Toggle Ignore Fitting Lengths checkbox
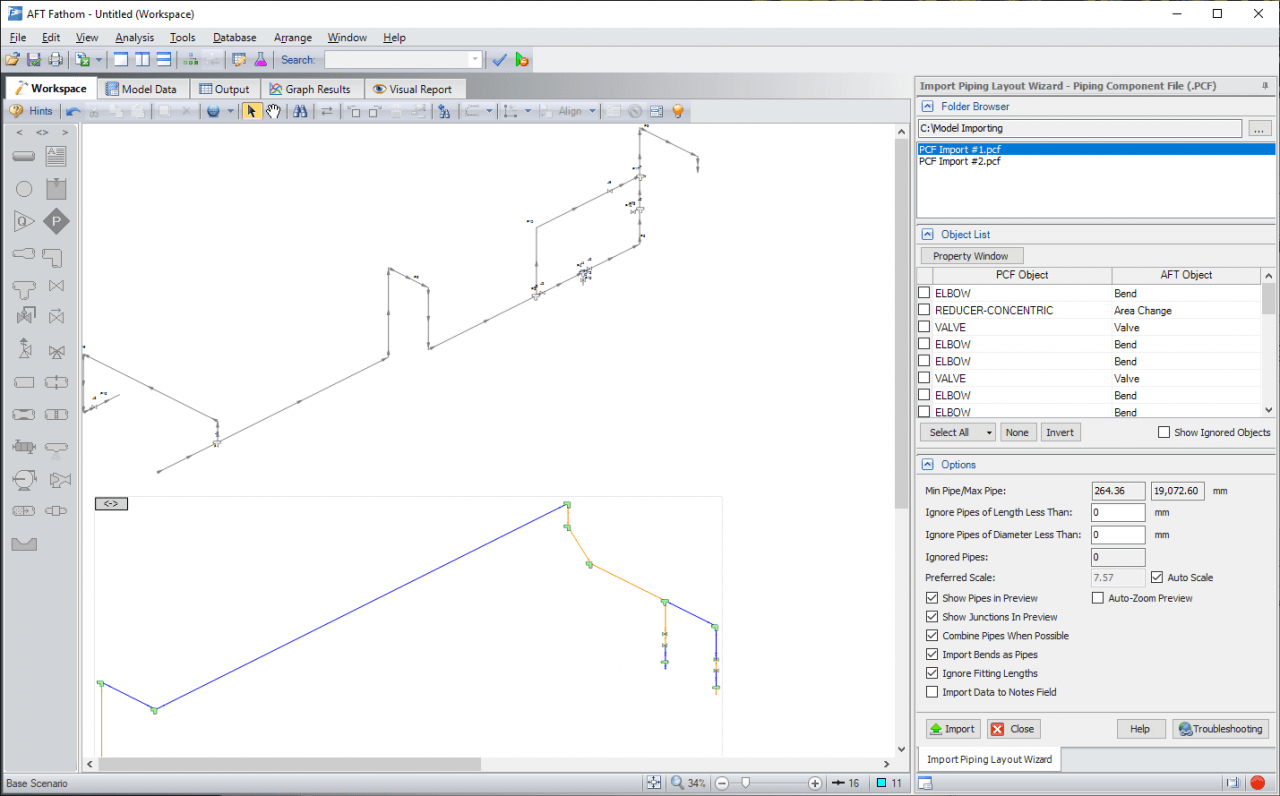This screenshot has width=1280, height=796. click(x=932, y=673)
